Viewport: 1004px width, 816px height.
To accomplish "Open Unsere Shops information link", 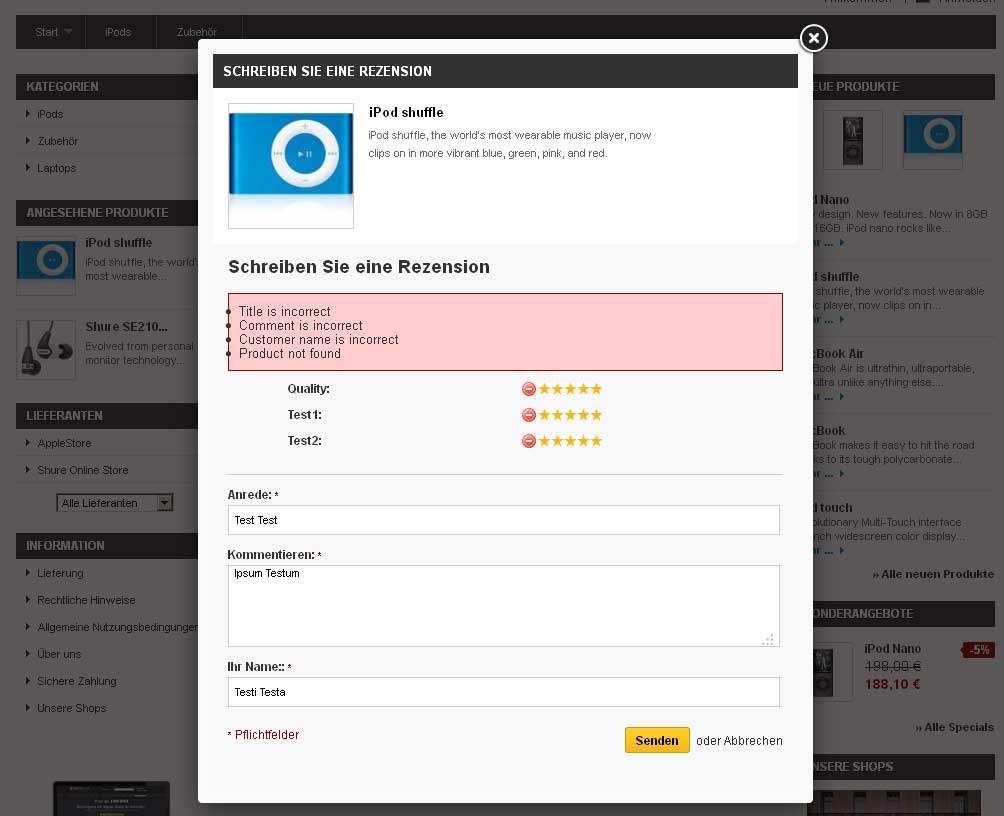I will click(72, 708).
